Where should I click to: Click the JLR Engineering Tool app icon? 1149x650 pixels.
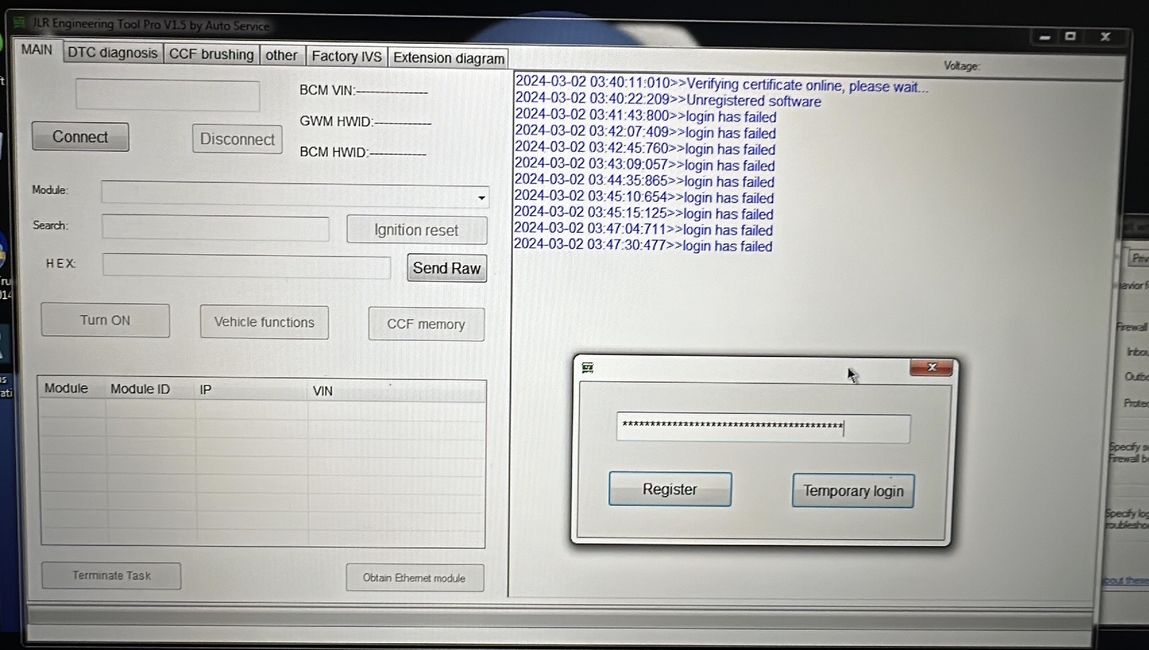pyautogui.click(x=21, y=22)
